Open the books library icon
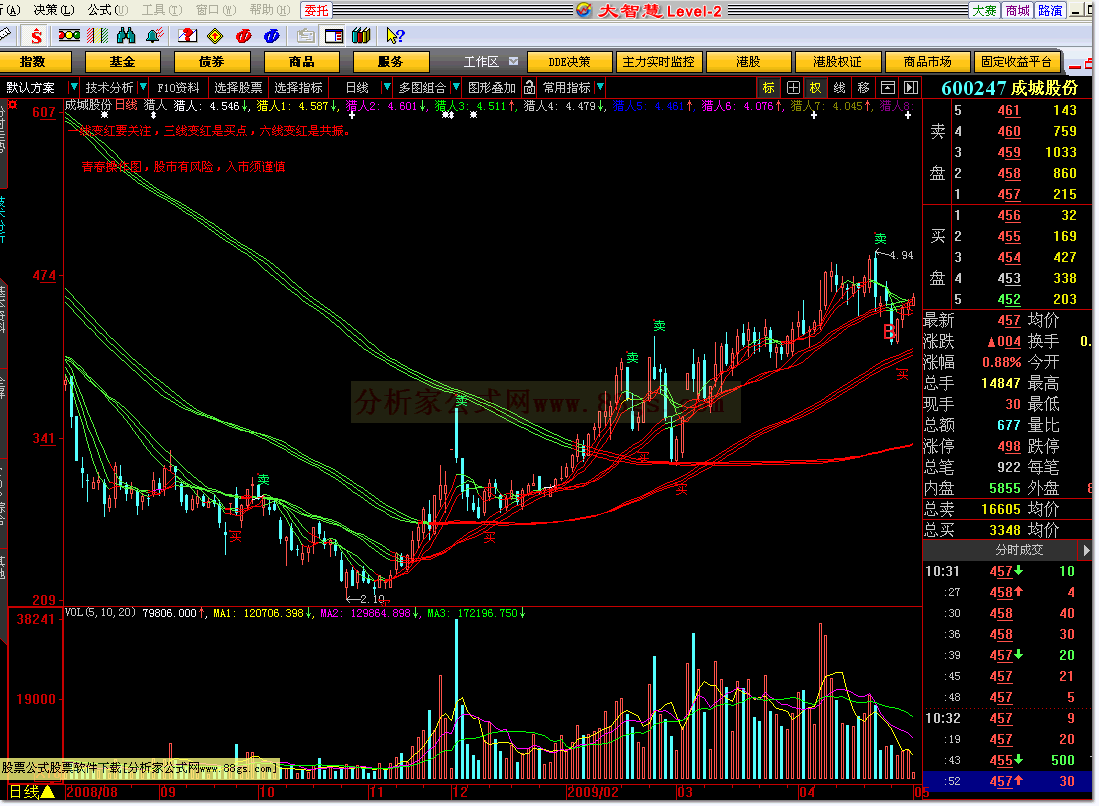Viewport: 1099px width, 806px height. (x=361, y=36)
